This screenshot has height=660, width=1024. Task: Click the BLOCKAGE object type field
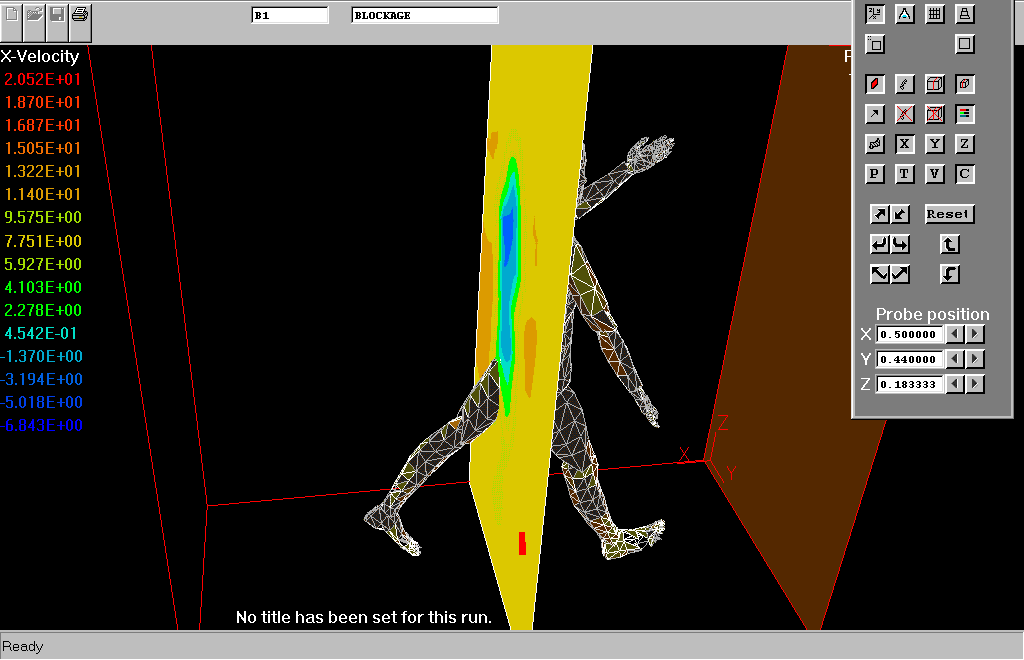(424, 16)
